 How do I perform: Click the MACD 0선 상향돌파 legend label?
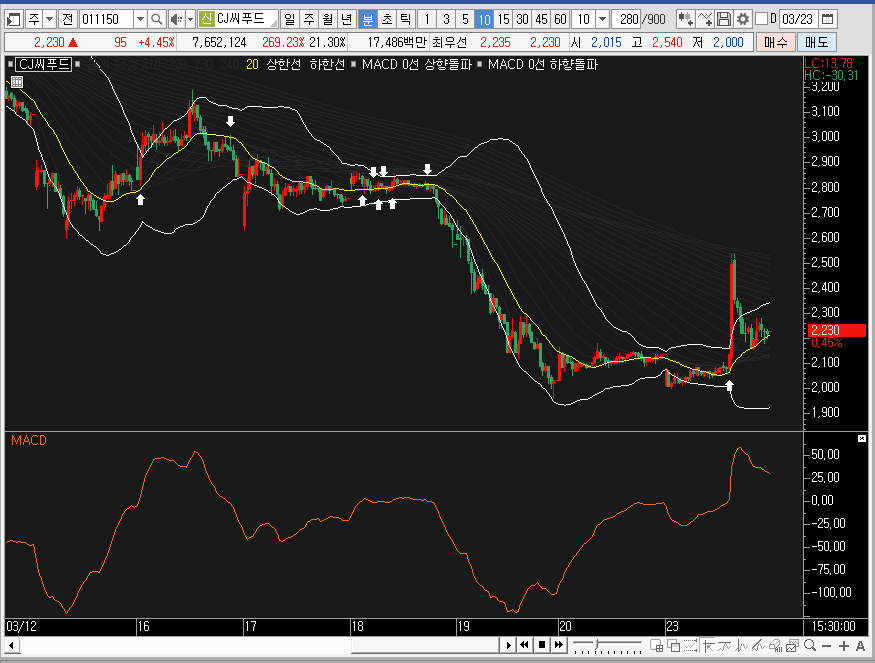click(417, 64)
